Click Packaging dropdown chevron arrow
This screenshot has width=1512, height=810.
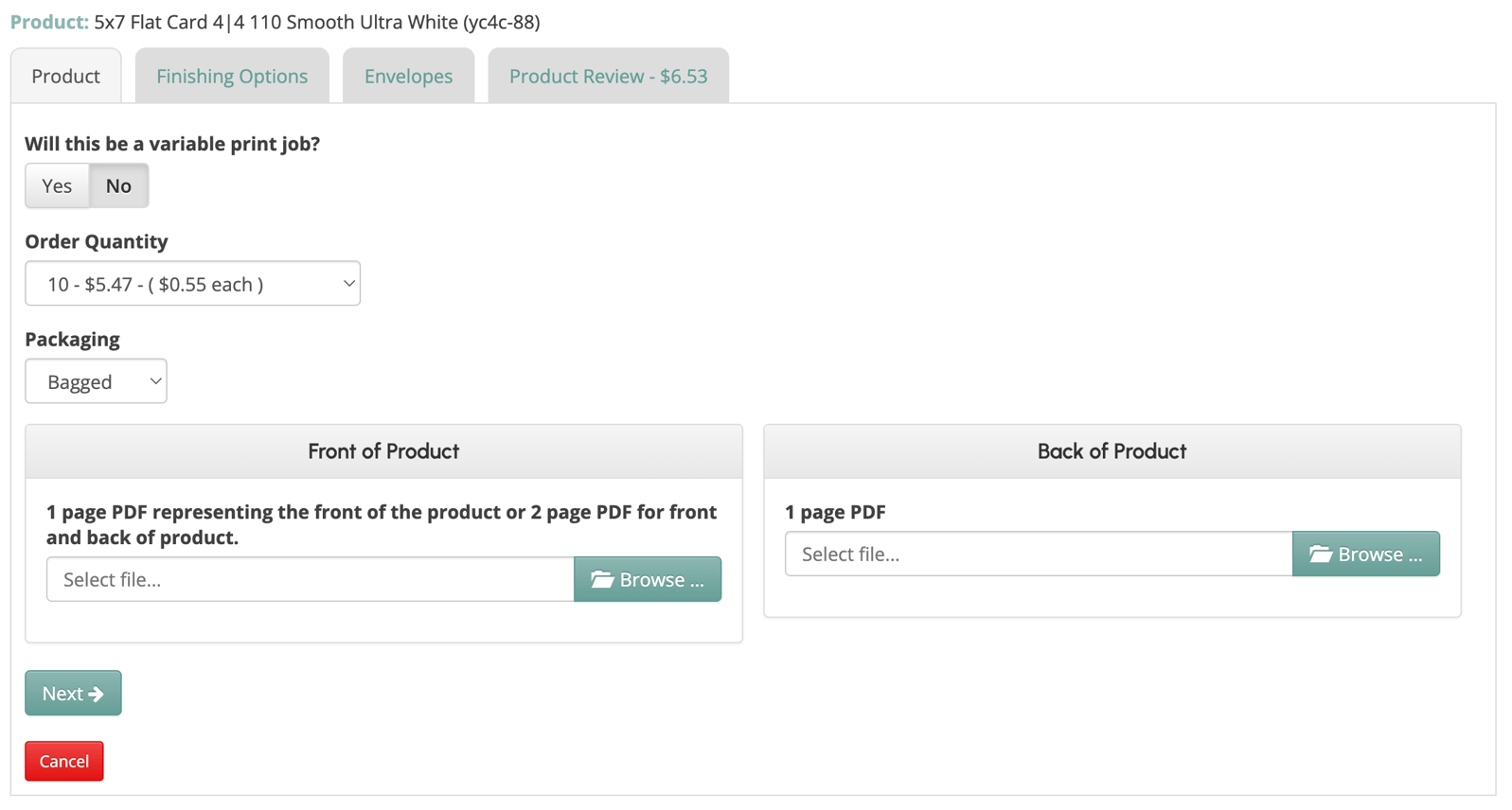point(155,381)
